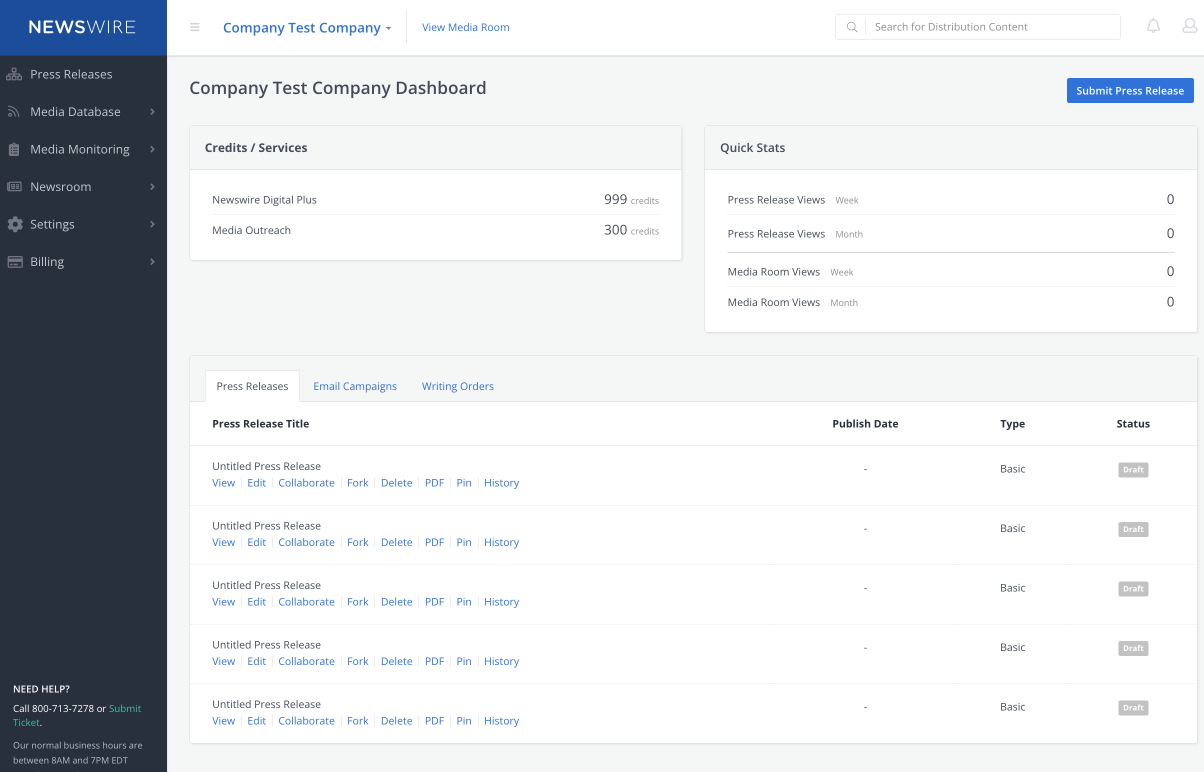
Task: Click the Status column header
Action: [1133, 424]
